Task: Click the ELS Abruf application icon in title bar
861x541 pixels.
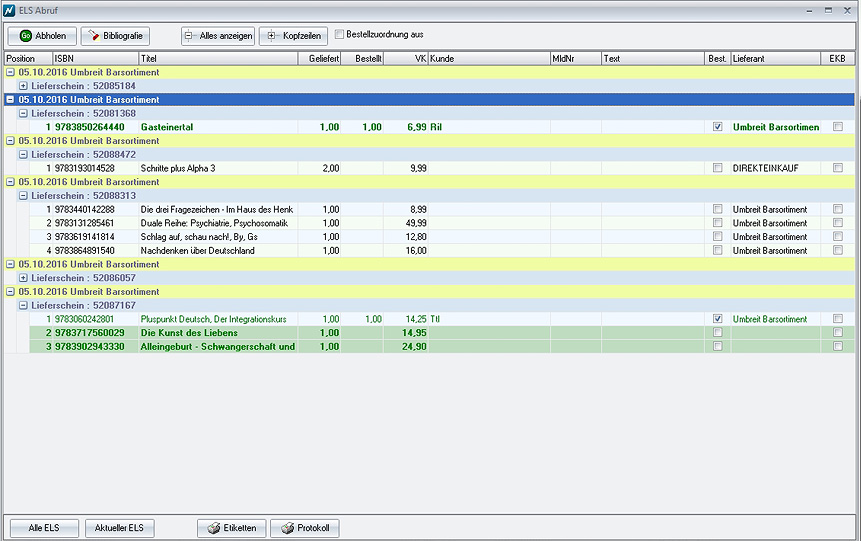Action: [x=9, y=8]
